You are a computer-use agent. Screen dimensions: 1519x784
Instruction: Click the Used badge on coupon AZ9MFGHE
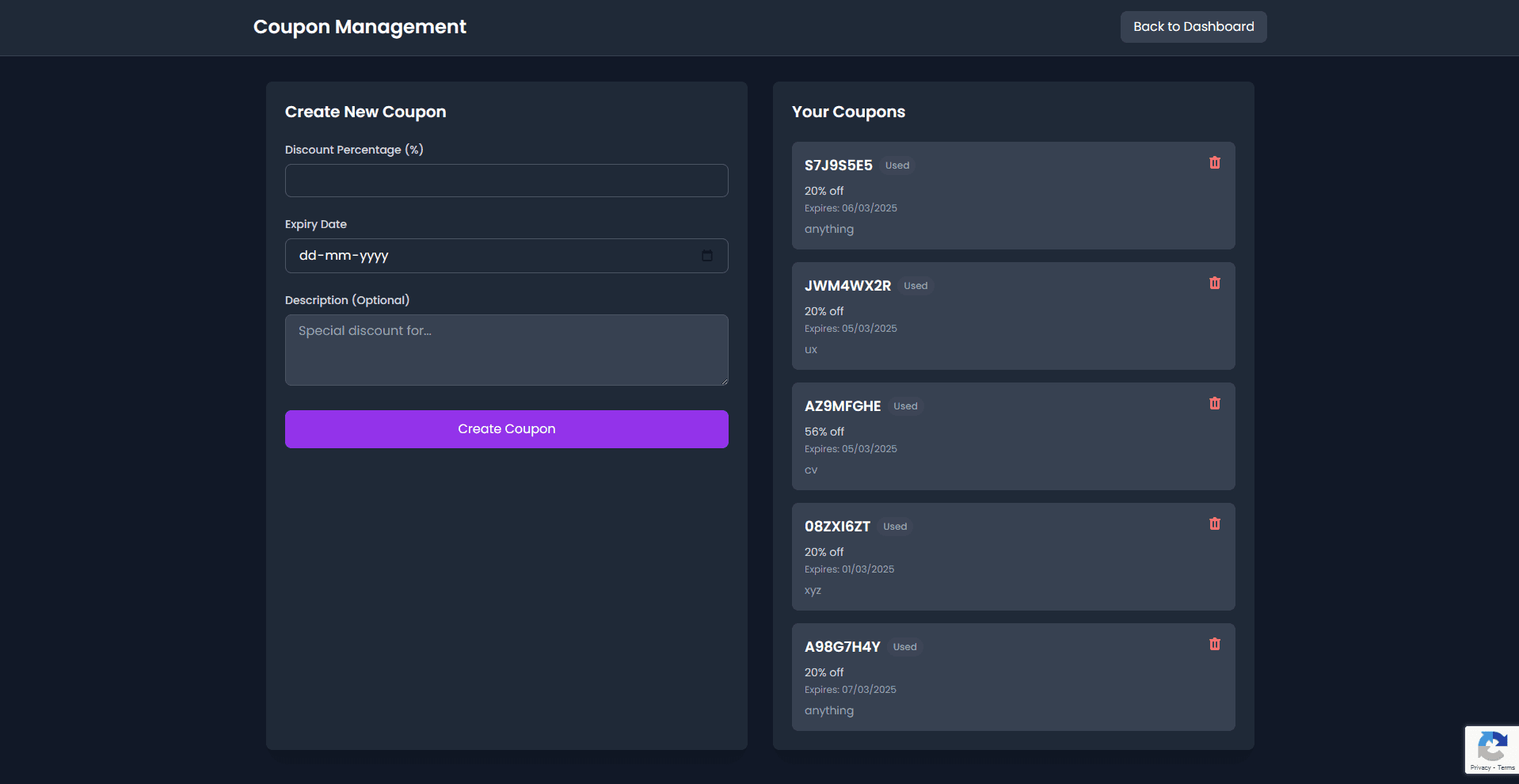click(x=905, y=406)
